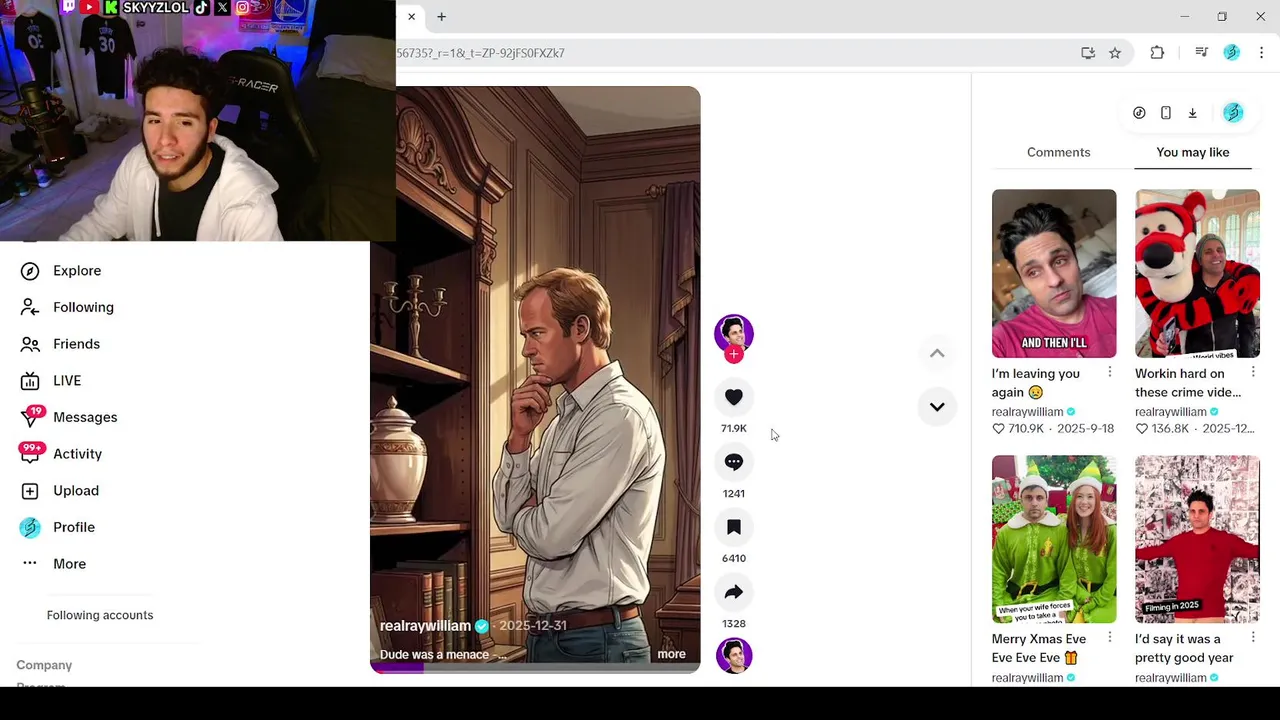The width and height of the screenshot is (1280, 720).
Task: Bookmark the video with the favorites icon
Action: tap(733, 527)
